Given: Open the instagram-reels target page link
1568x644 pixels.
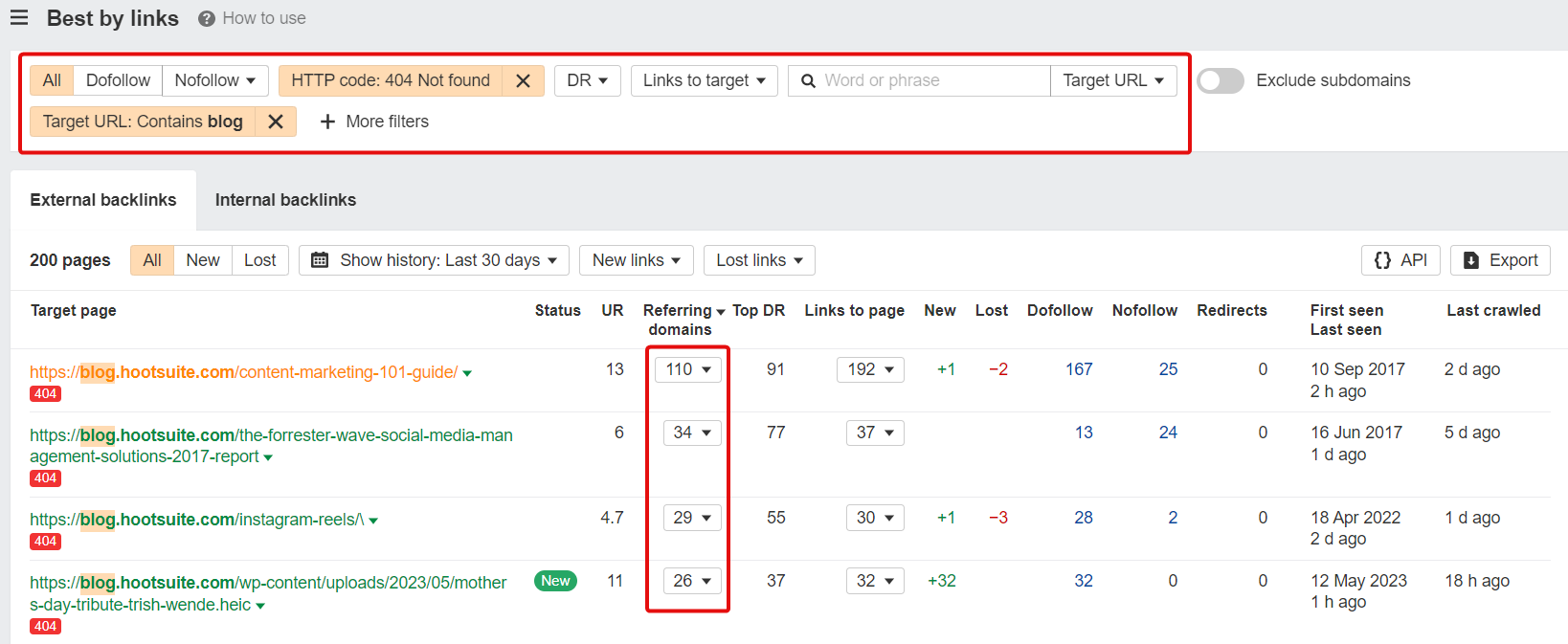Looking at the screenshot, I should click(x=197, y=520).
